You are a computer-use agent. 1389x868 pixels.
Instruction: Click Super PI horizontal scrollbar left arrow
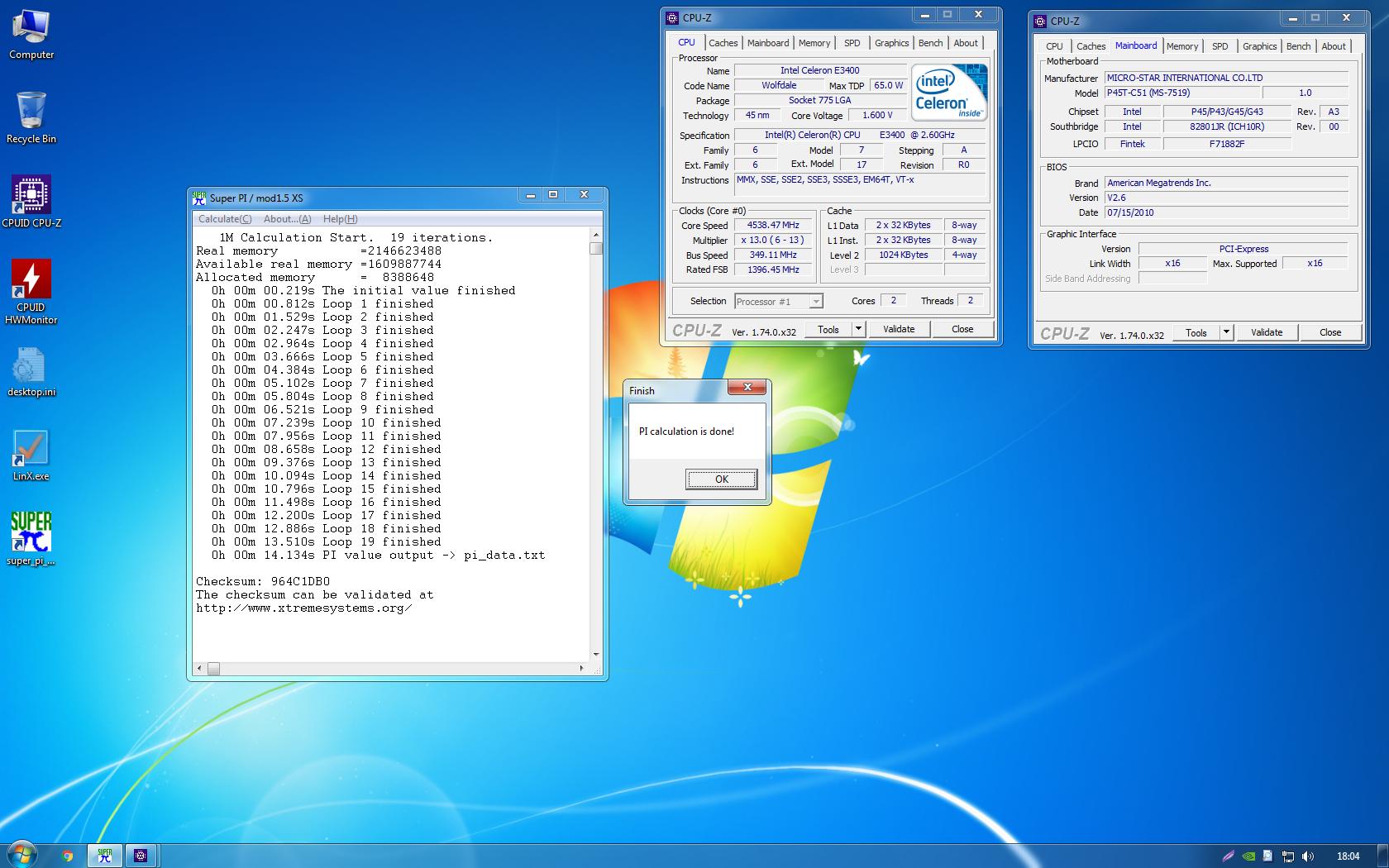click(198, 668)
